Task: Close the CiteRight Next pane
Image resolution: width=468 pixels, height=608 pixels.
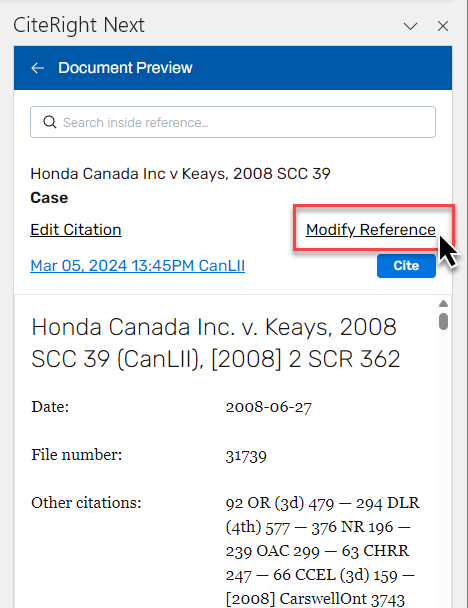Action: point(443,26)
